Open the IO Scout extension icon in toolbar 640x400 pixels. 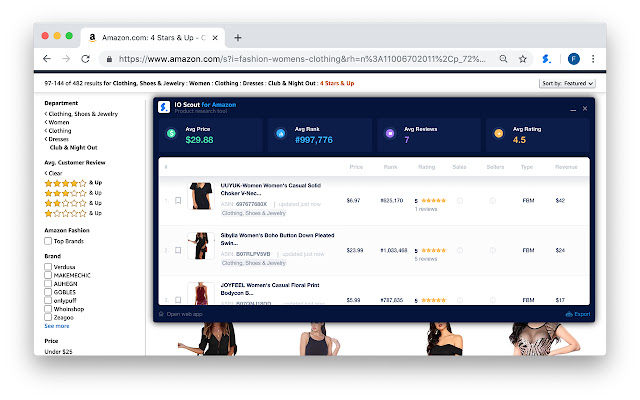(x=546, y=59)
